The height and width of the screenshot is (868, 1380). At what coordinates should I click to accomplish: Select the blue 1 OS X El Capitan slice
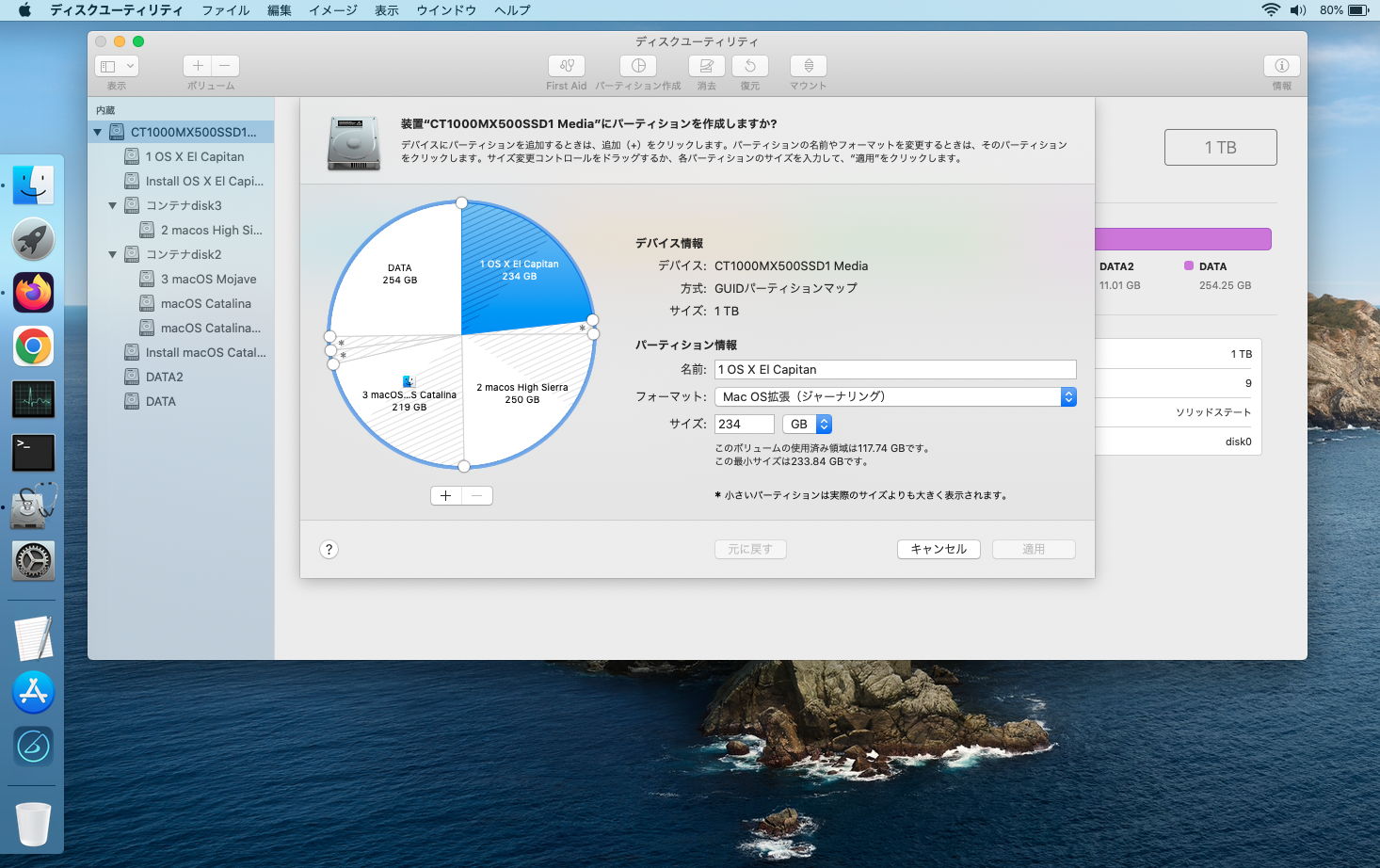pyautogui.click(x=520, y=270)
